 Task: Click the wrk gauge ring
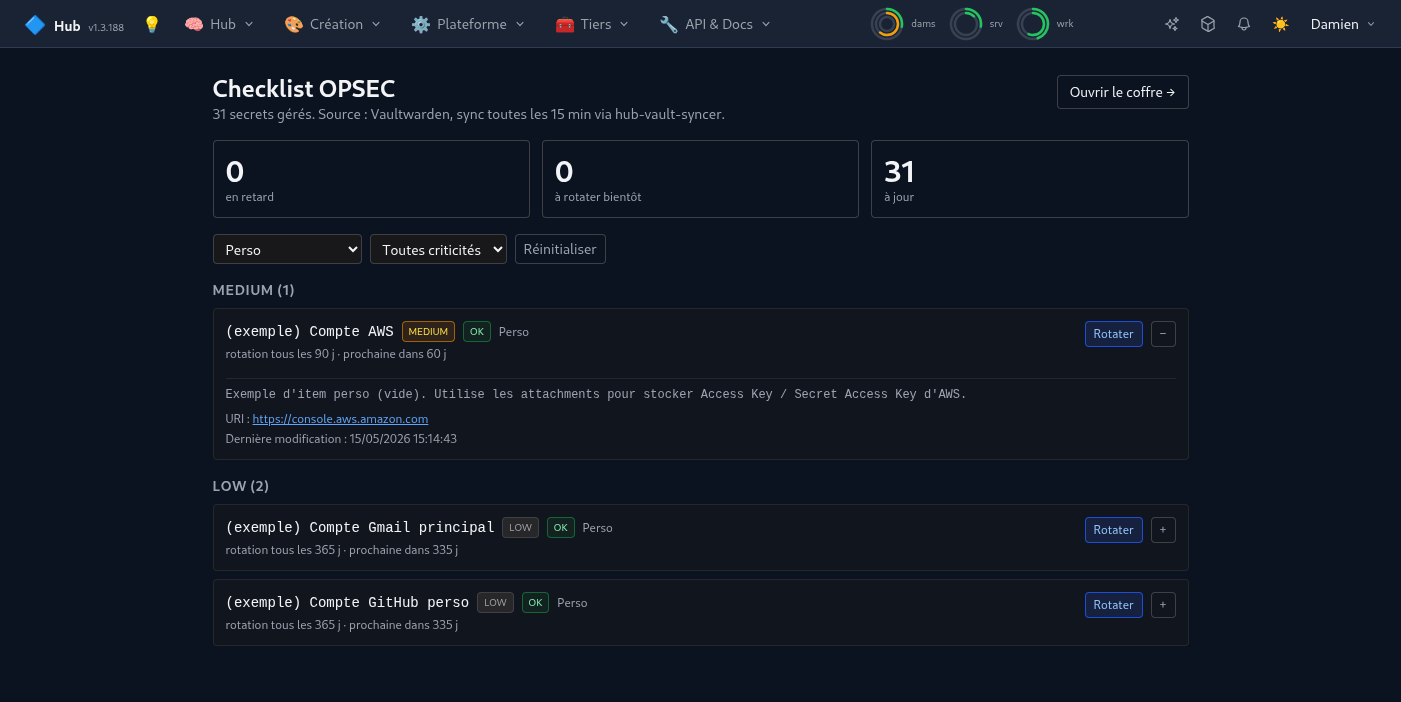[x=1033, y=24]
